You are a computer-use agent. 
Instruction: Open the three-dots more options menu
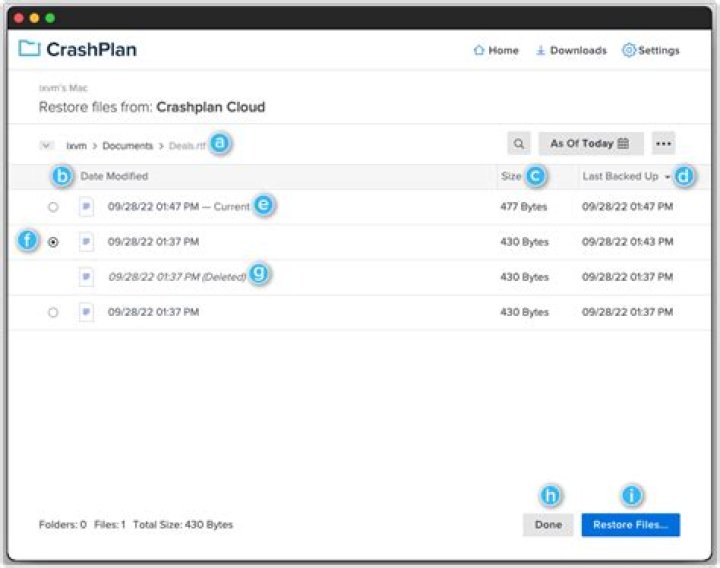[663, 144]
